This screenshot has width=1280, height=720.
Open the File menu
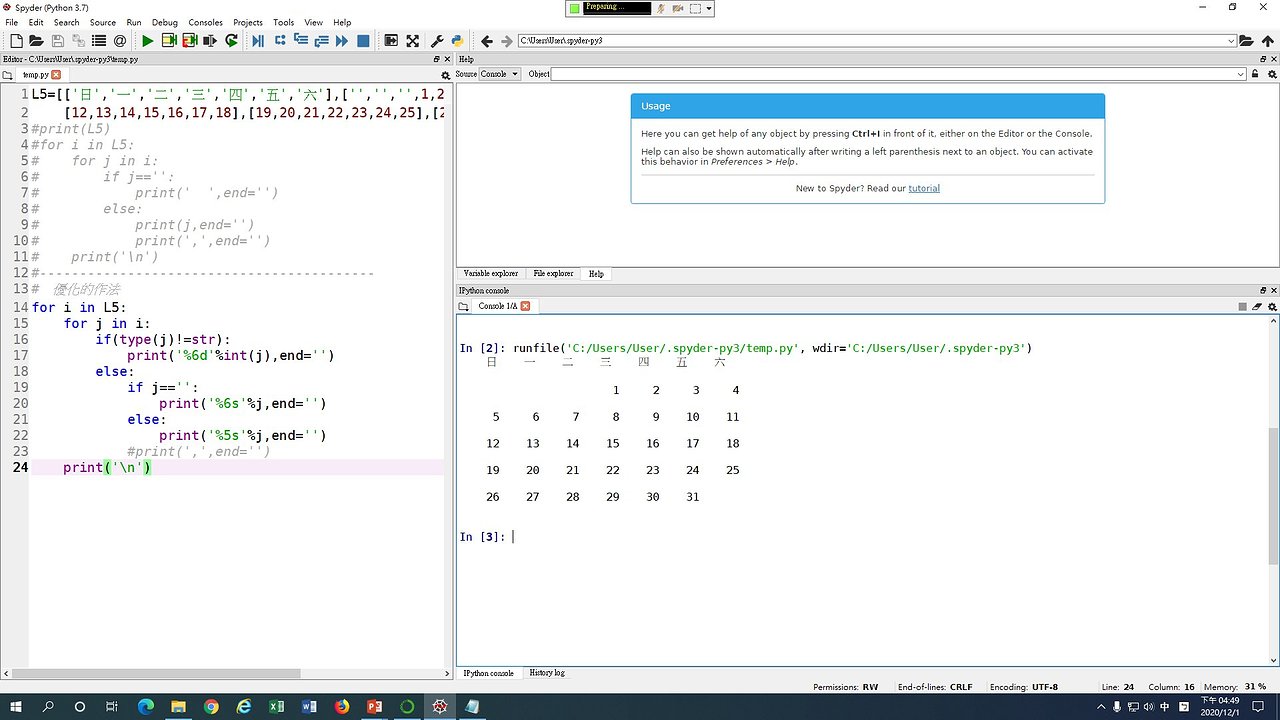coord(12,22)
